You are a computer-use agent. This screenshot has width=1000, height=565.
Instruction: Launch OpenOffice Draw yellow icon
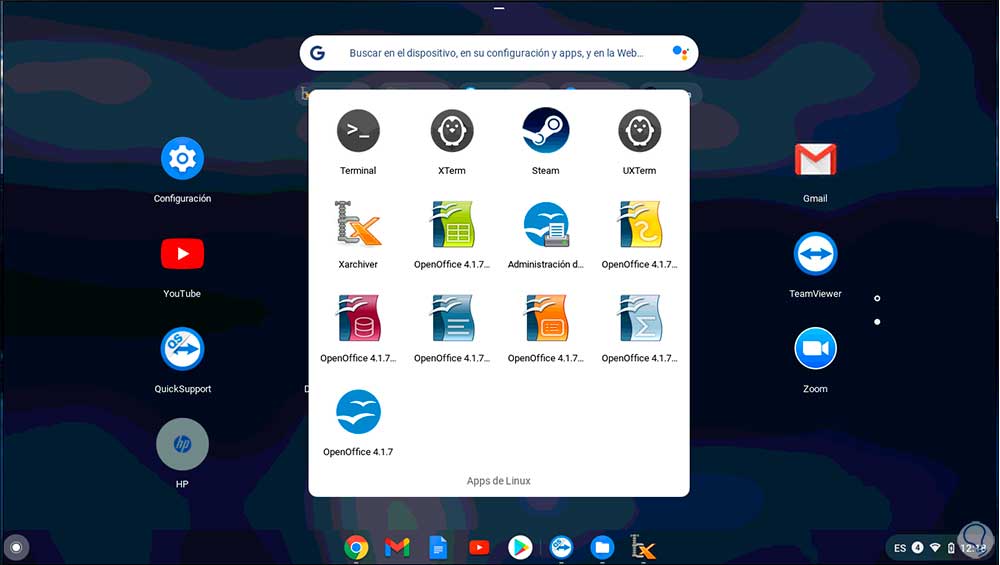(639, 224)
